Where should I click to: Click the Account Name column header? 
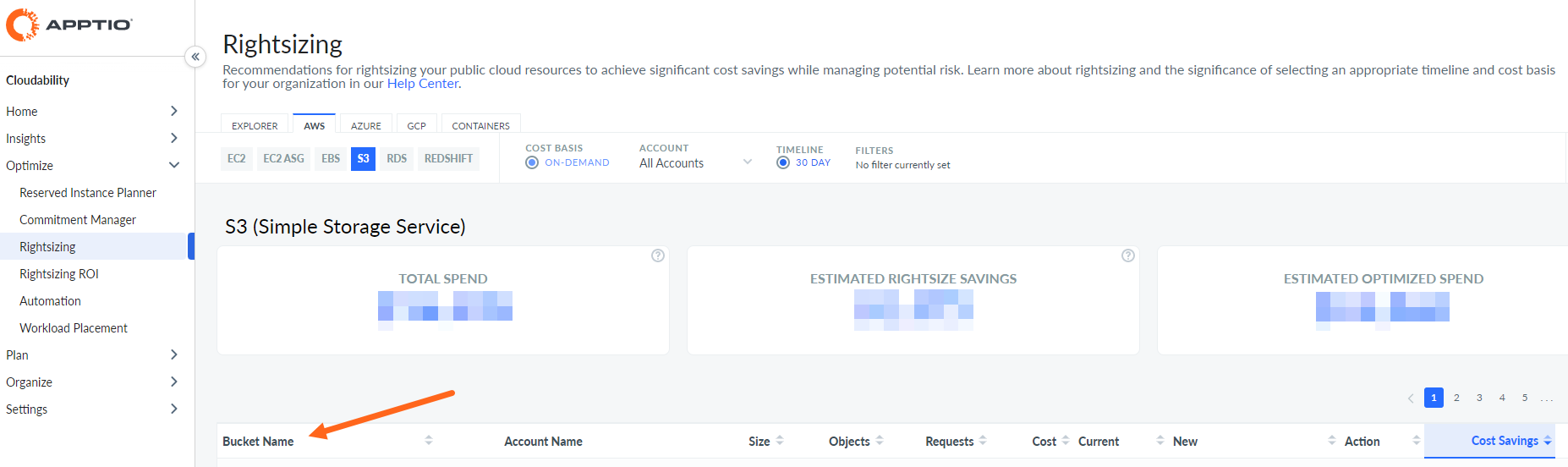pyautogui.click(x=543, y=441)
